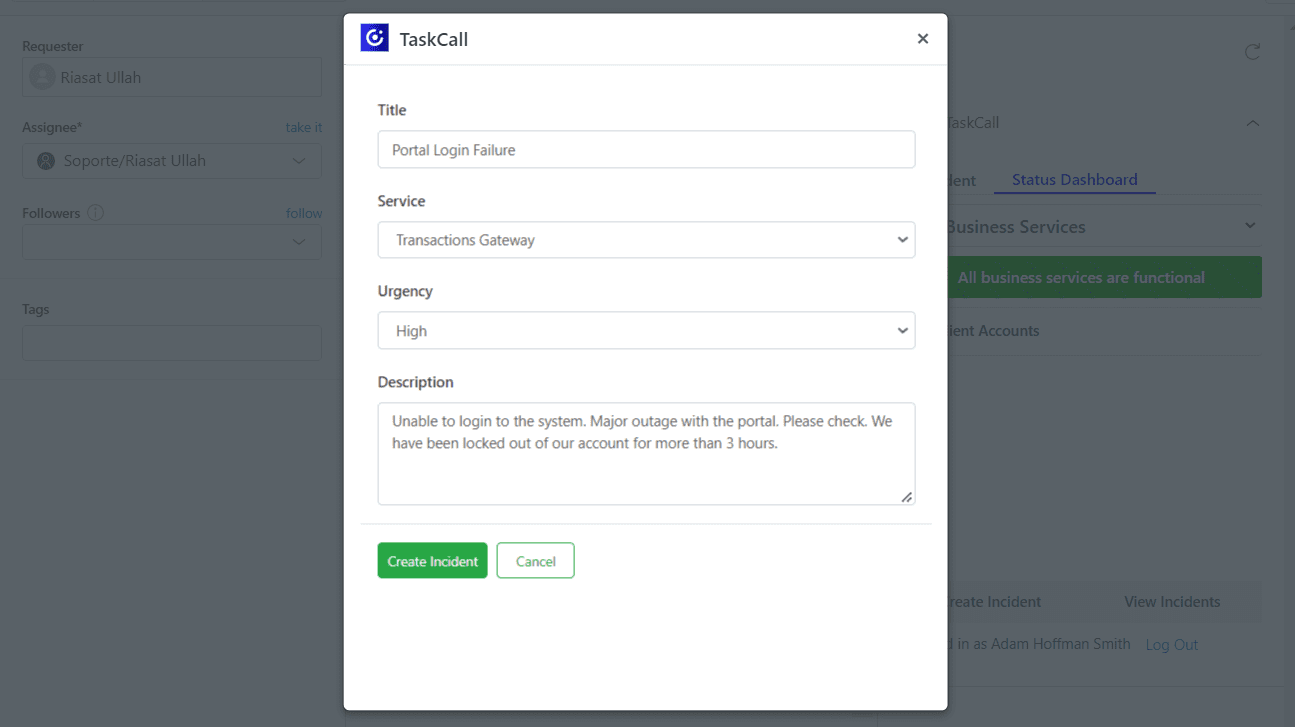This screenshot has height=727, width=1295.
Task: Grab the Description textarea resize handle
Action: [906, 497]
